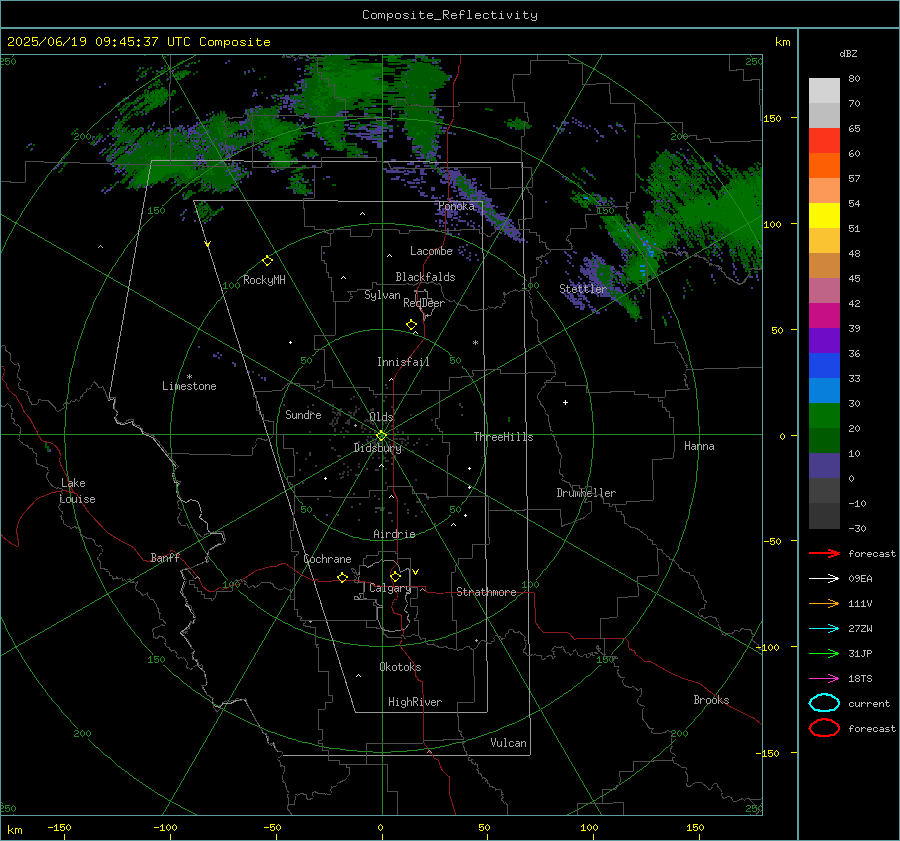900x841 pixels.
Task: Click the Cochrane city label
Action: click(x=327, y=559)
